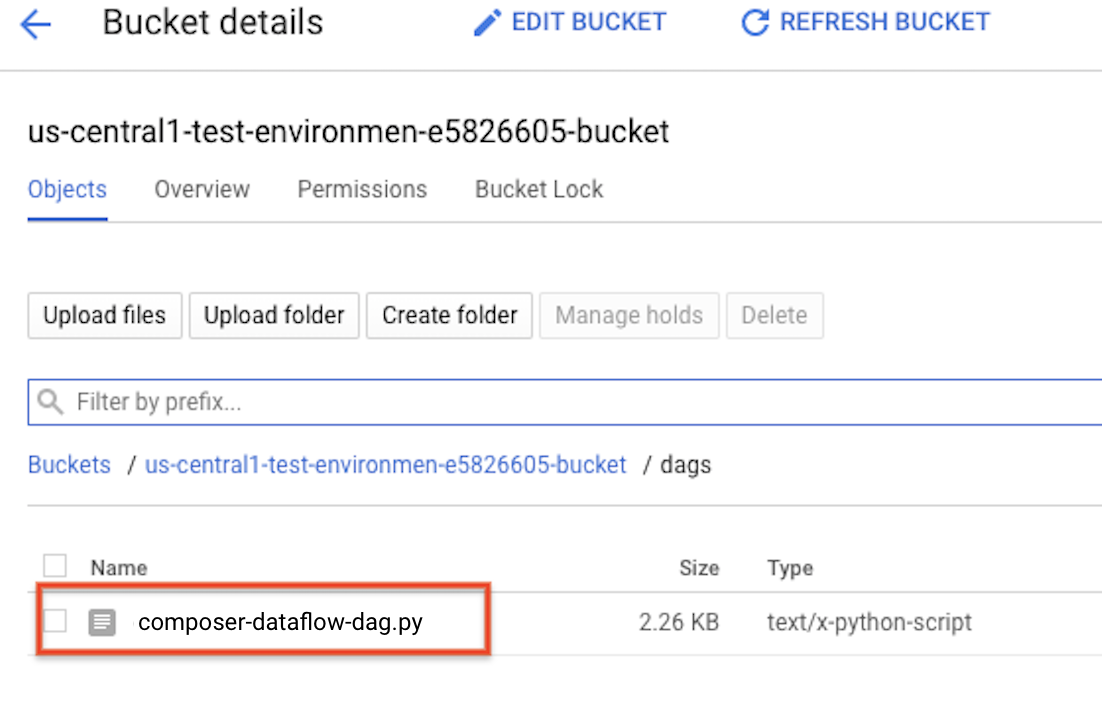
Task: Click Create folder
Action: click(x=448, y=315)
